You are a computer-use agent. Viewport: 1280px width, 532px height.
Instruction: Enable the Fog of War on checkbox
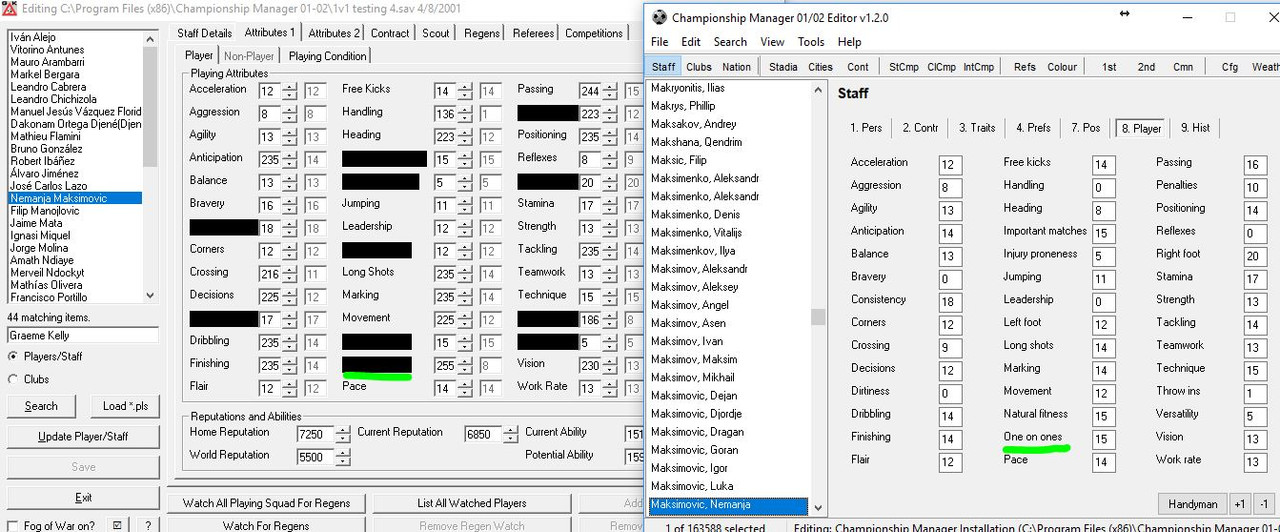coord(13,526)
